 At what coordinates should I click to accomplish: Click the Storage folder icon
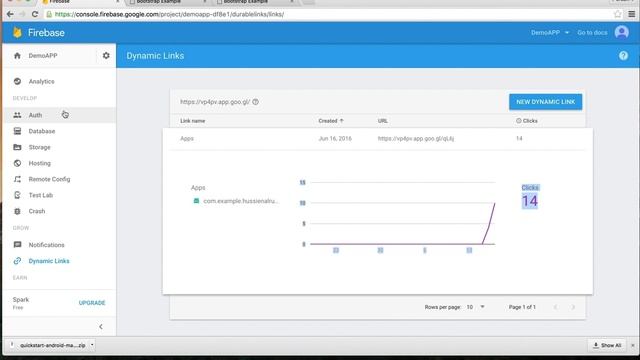pos(17,147)
